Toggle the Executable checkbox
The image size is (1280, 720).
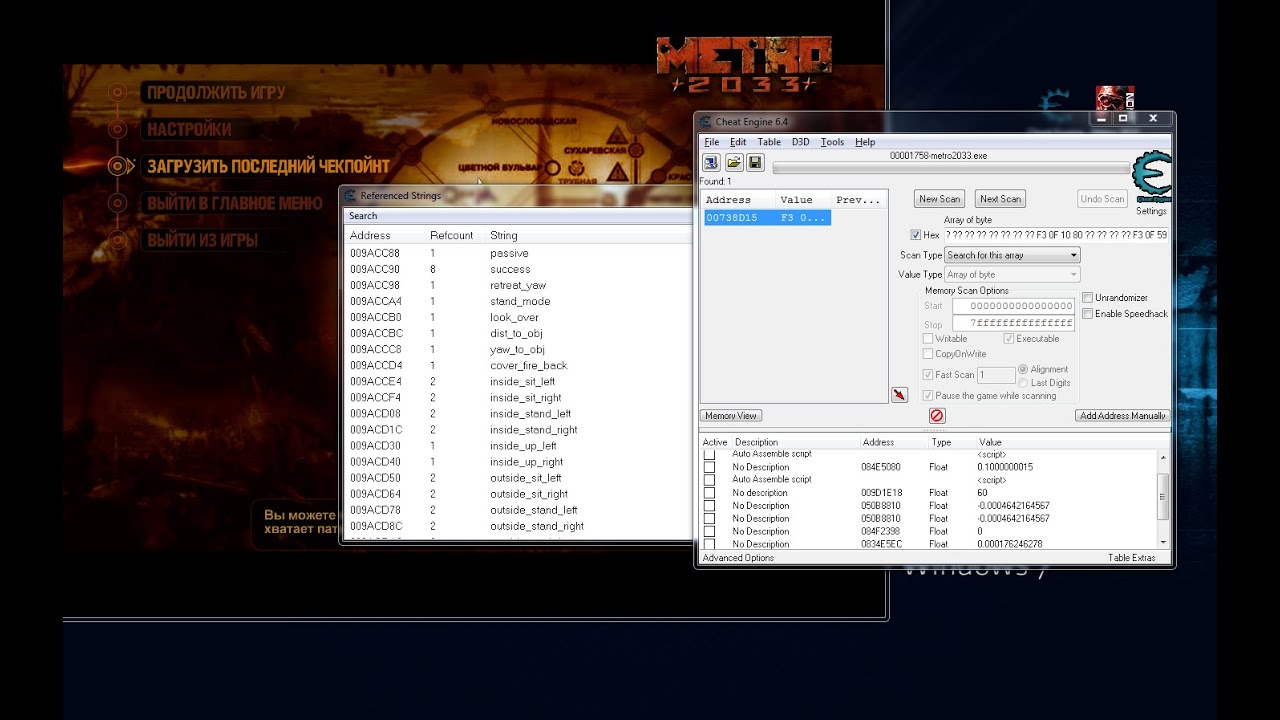pyautogui.click(x=1009, y=339)
